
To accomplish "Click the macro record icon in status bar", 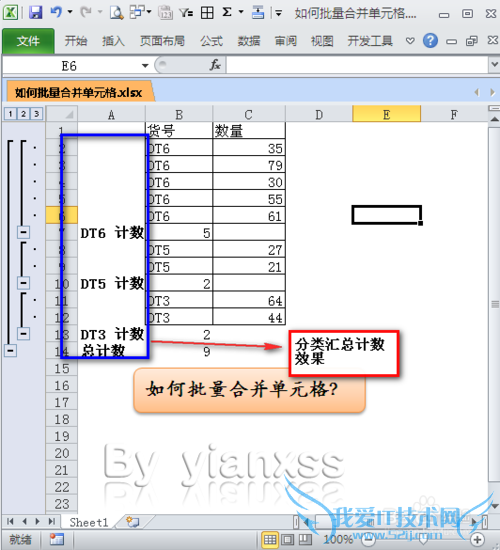I will pyautogui.click(x=57, y=539).
